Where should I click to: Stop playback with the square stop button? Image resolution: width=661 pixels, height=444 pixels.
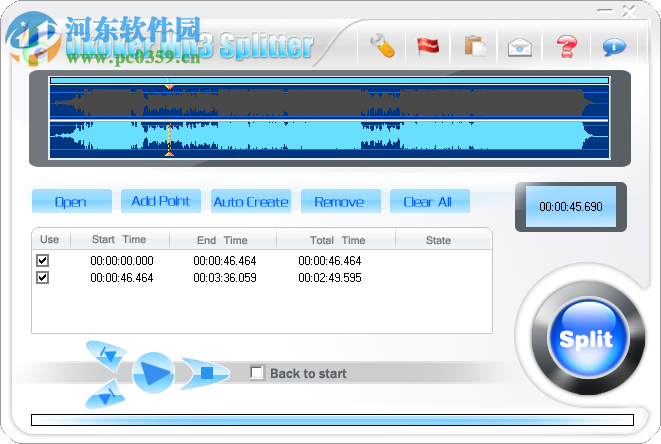click(x=205, y=373)
